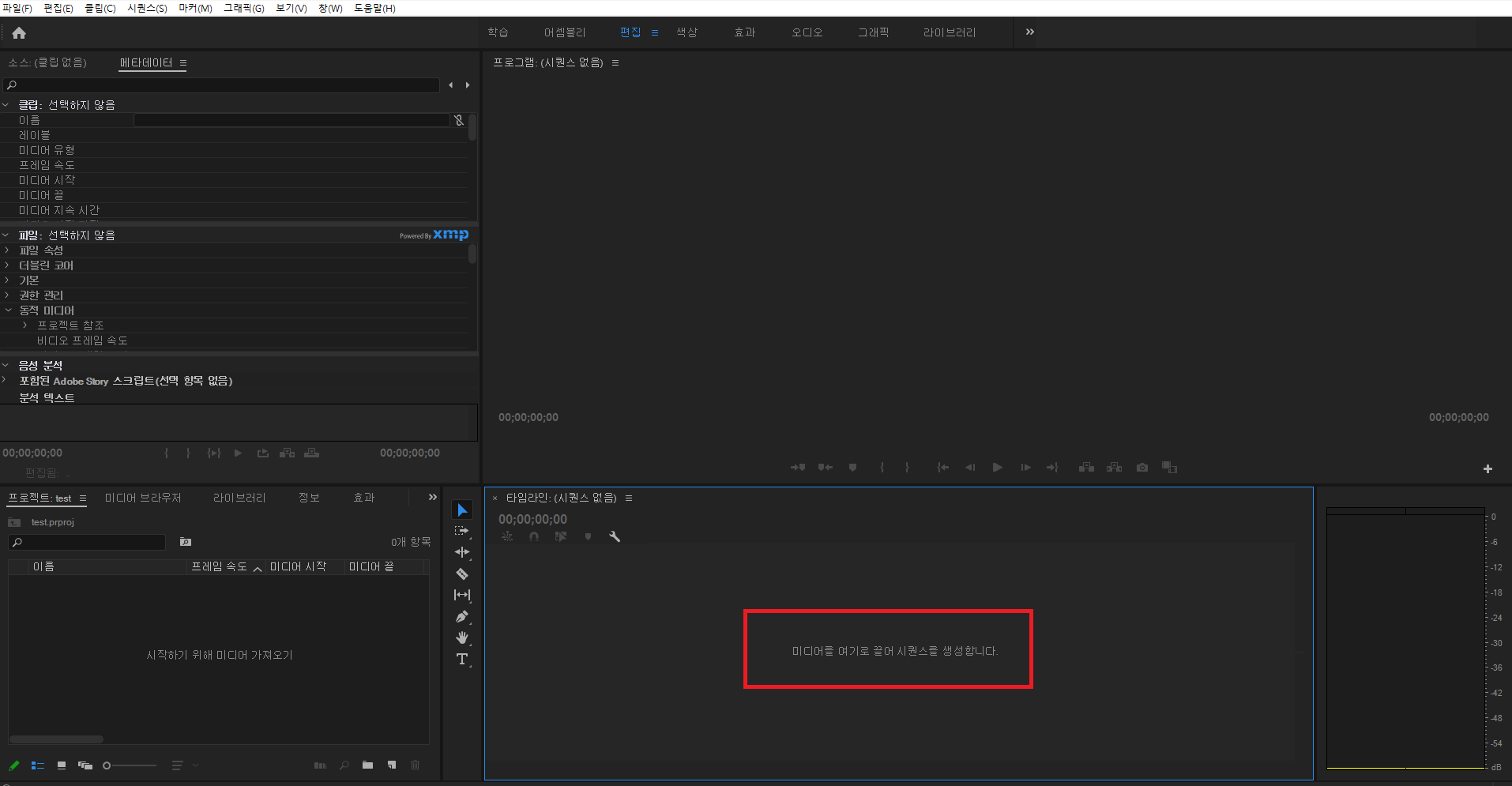Select the Type tool

point(462,659)
